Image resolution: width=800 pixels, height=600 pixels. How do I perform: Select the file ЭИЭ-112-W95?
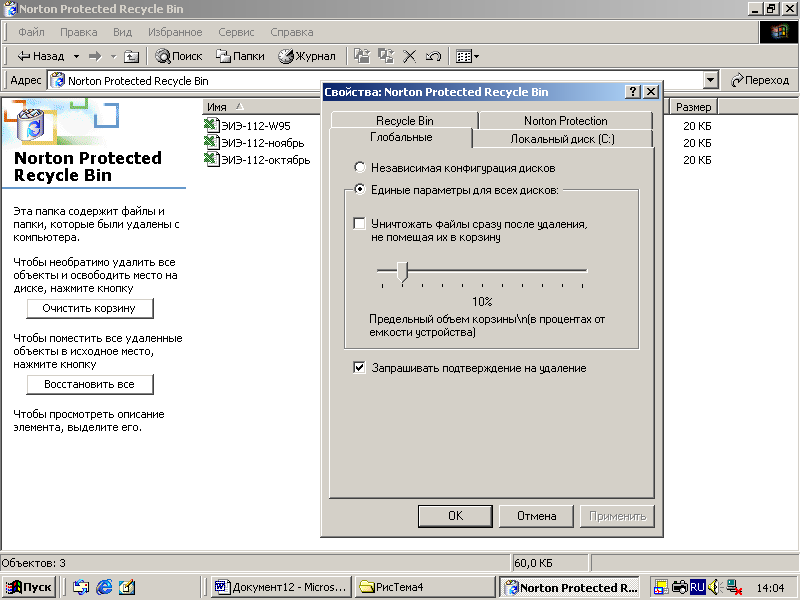point(256,126)
